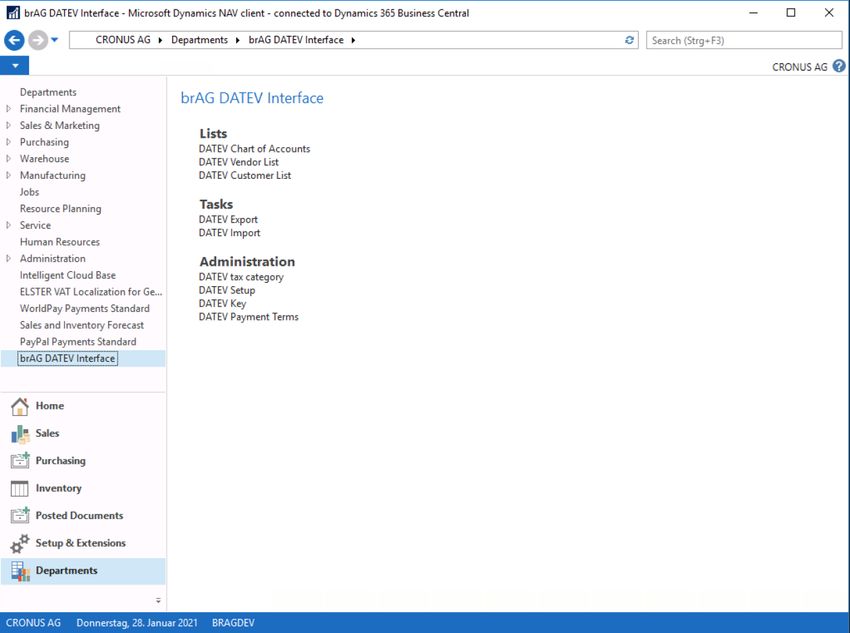
Task: Expand the Service tree node
Action: 8,225
